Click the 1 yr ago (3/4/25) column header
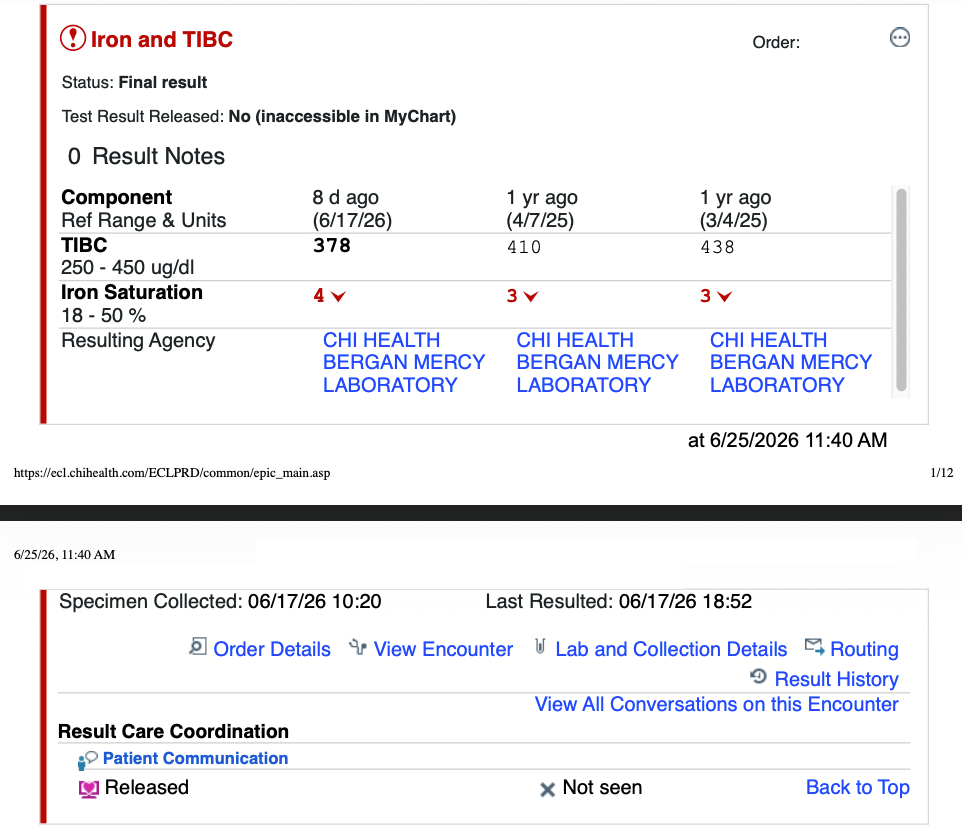962x827 pixels. 736,209
